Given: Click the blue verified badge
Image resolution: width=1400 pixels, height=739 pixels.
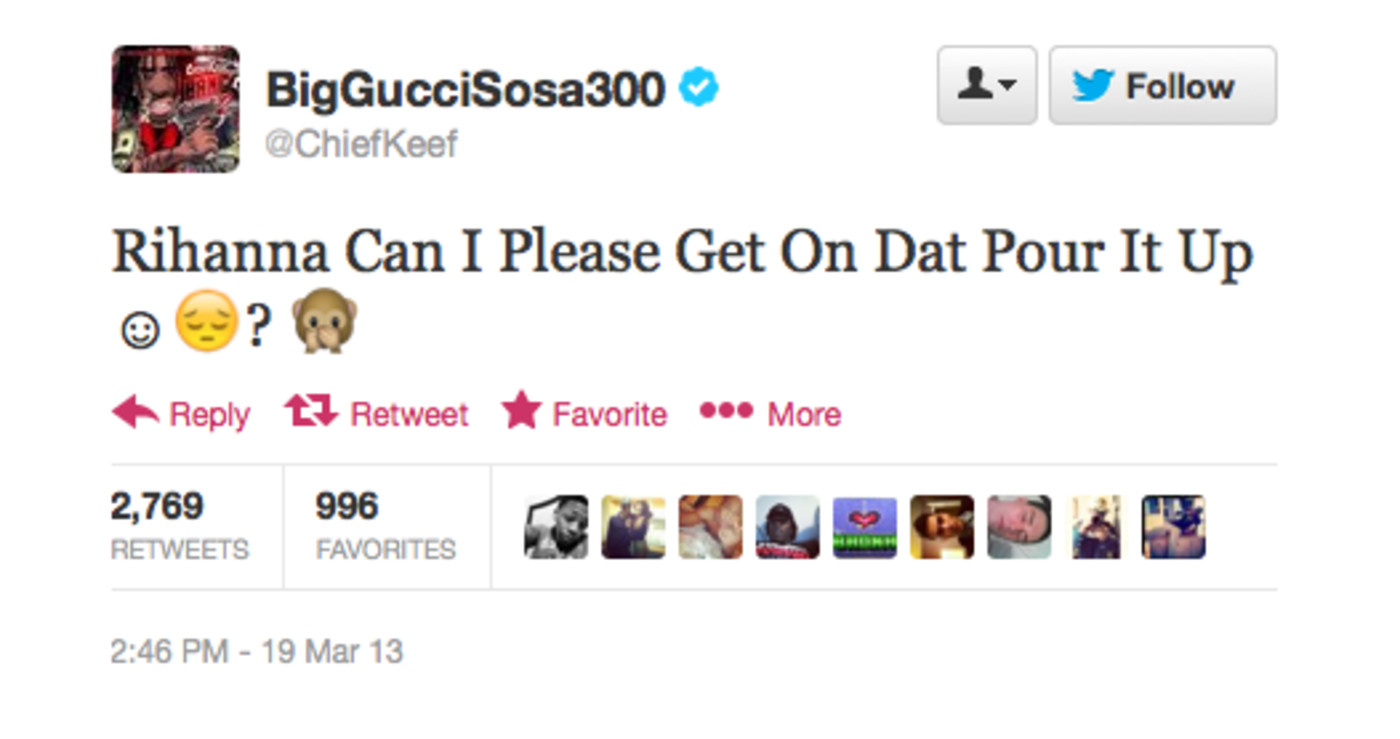Looking at the screenshot, I should coord(699,89).
